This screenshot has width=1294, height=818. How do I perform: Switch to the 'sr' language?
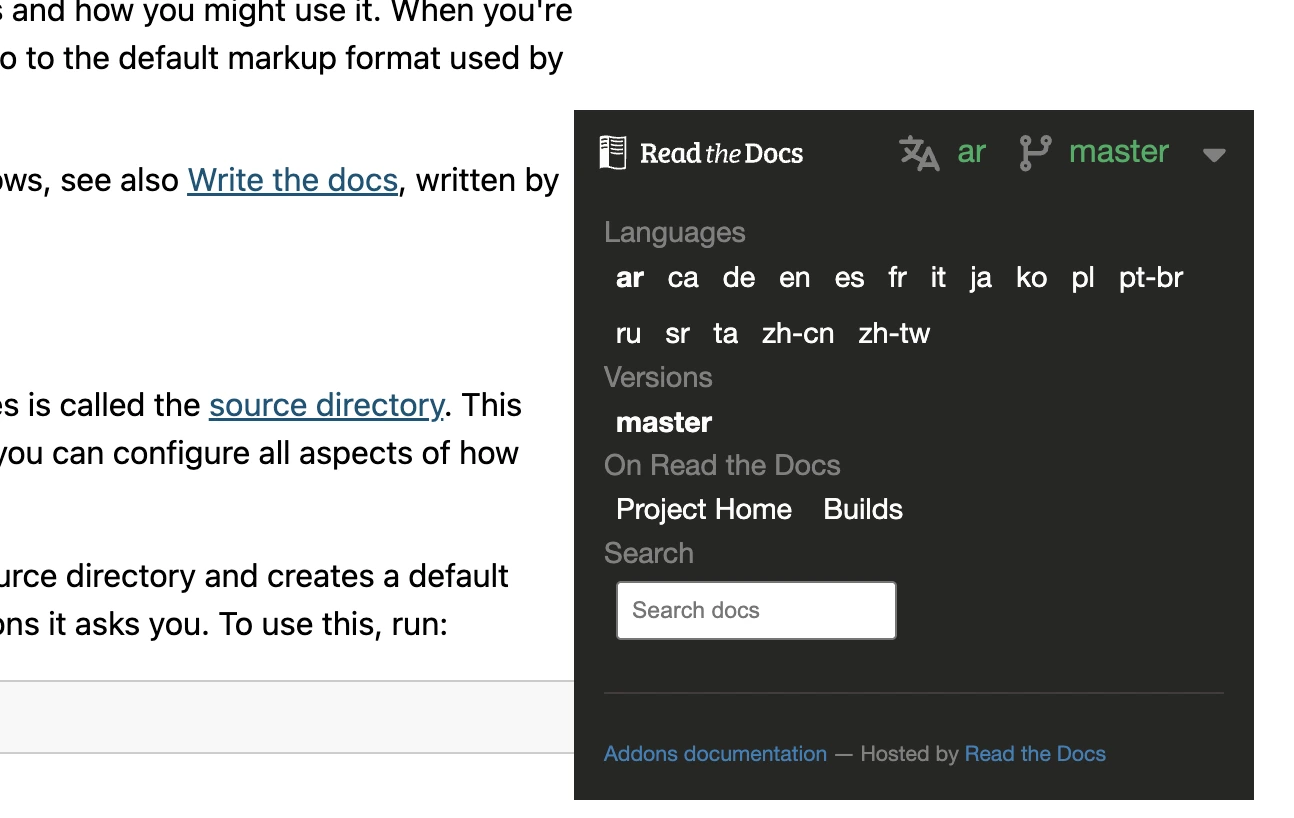[x=677, y=334]
